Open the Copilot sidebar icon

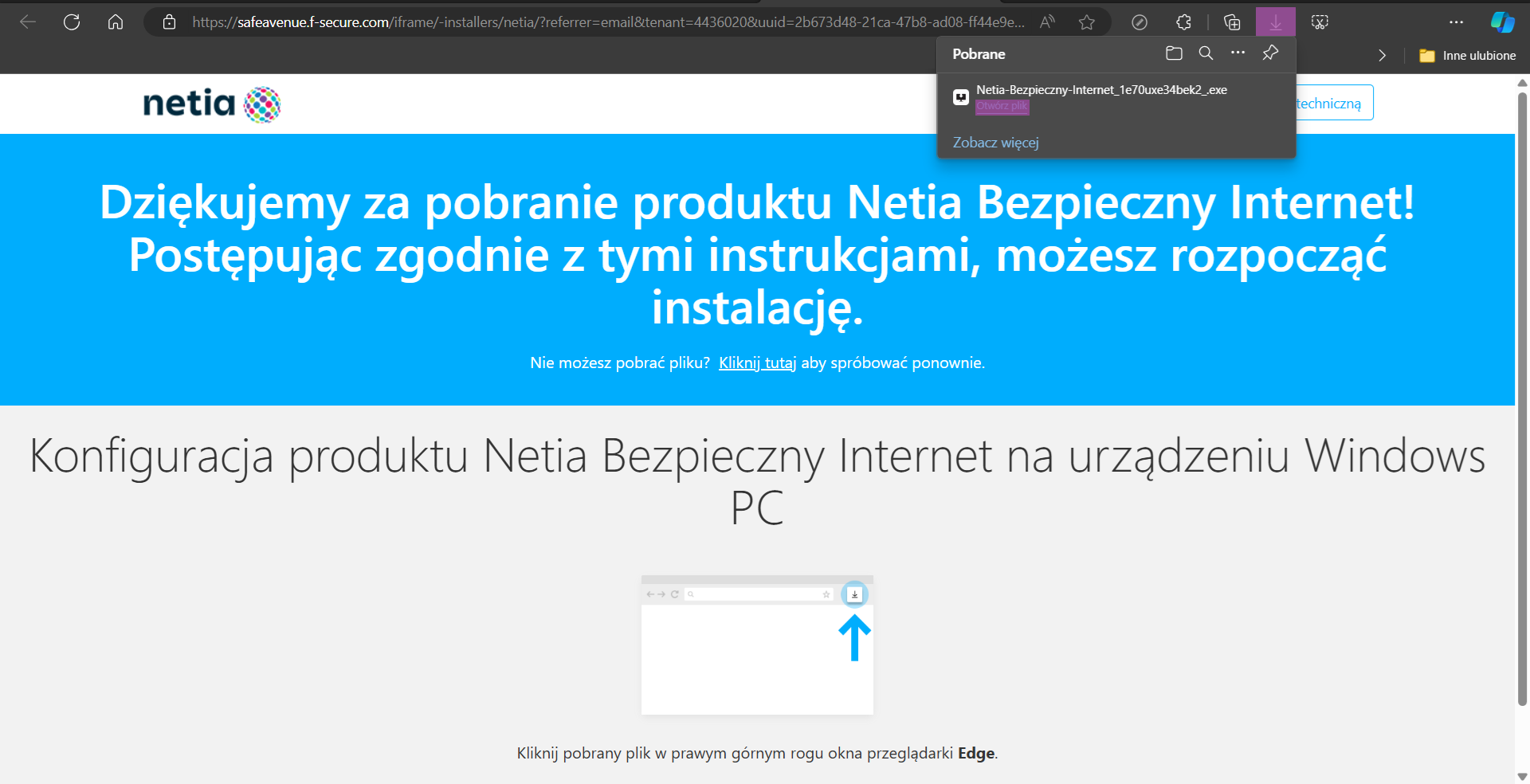(1502, 22)
